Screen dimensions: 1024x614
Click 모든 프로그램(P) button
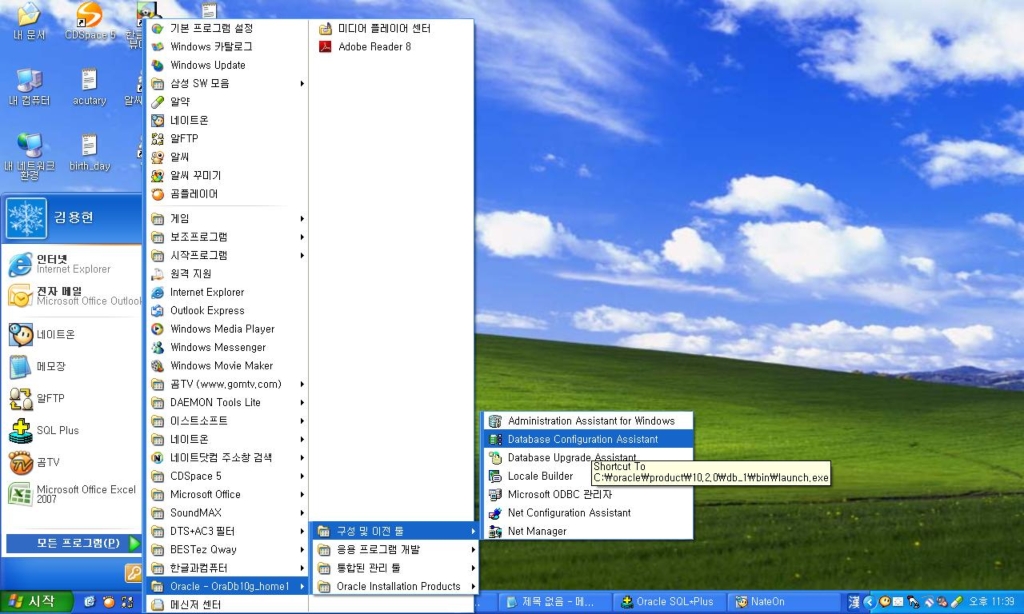tap(73, 543)
